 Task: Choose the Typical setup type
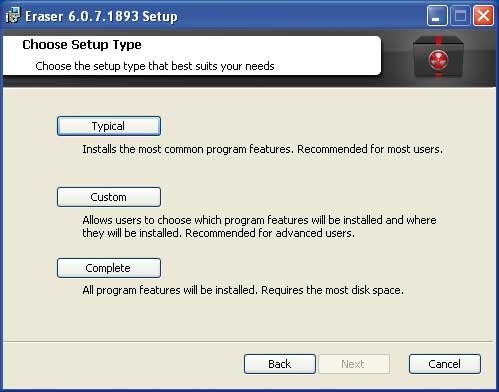coord(109,126)
